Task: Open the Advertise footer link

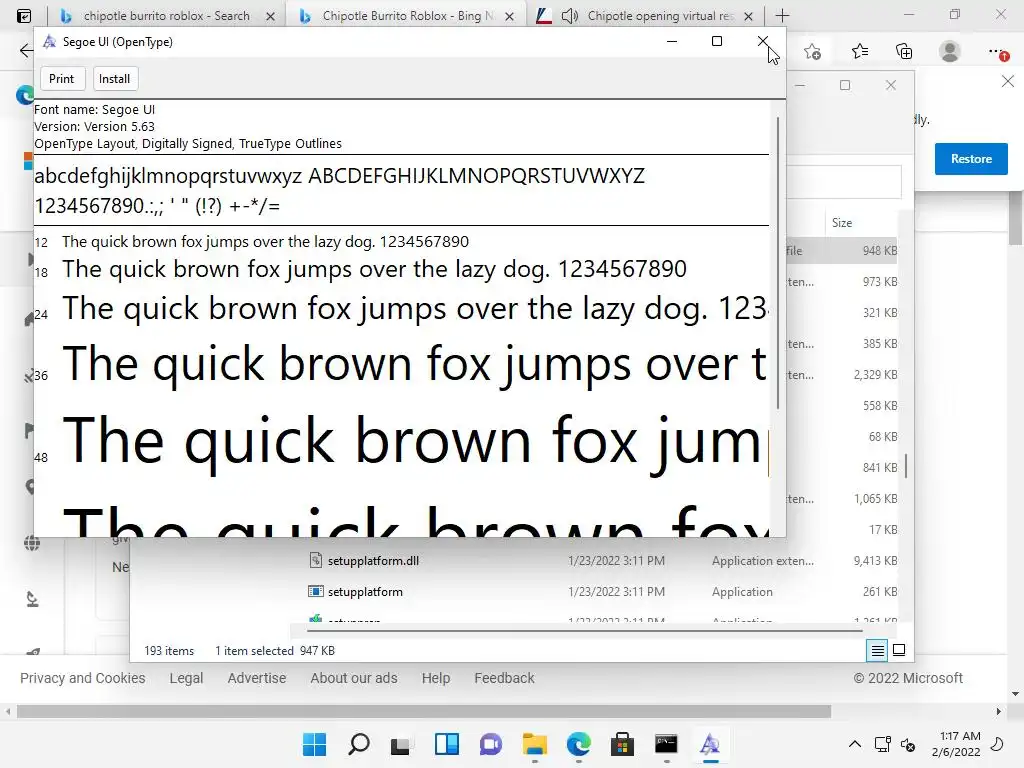Action: 257,679
